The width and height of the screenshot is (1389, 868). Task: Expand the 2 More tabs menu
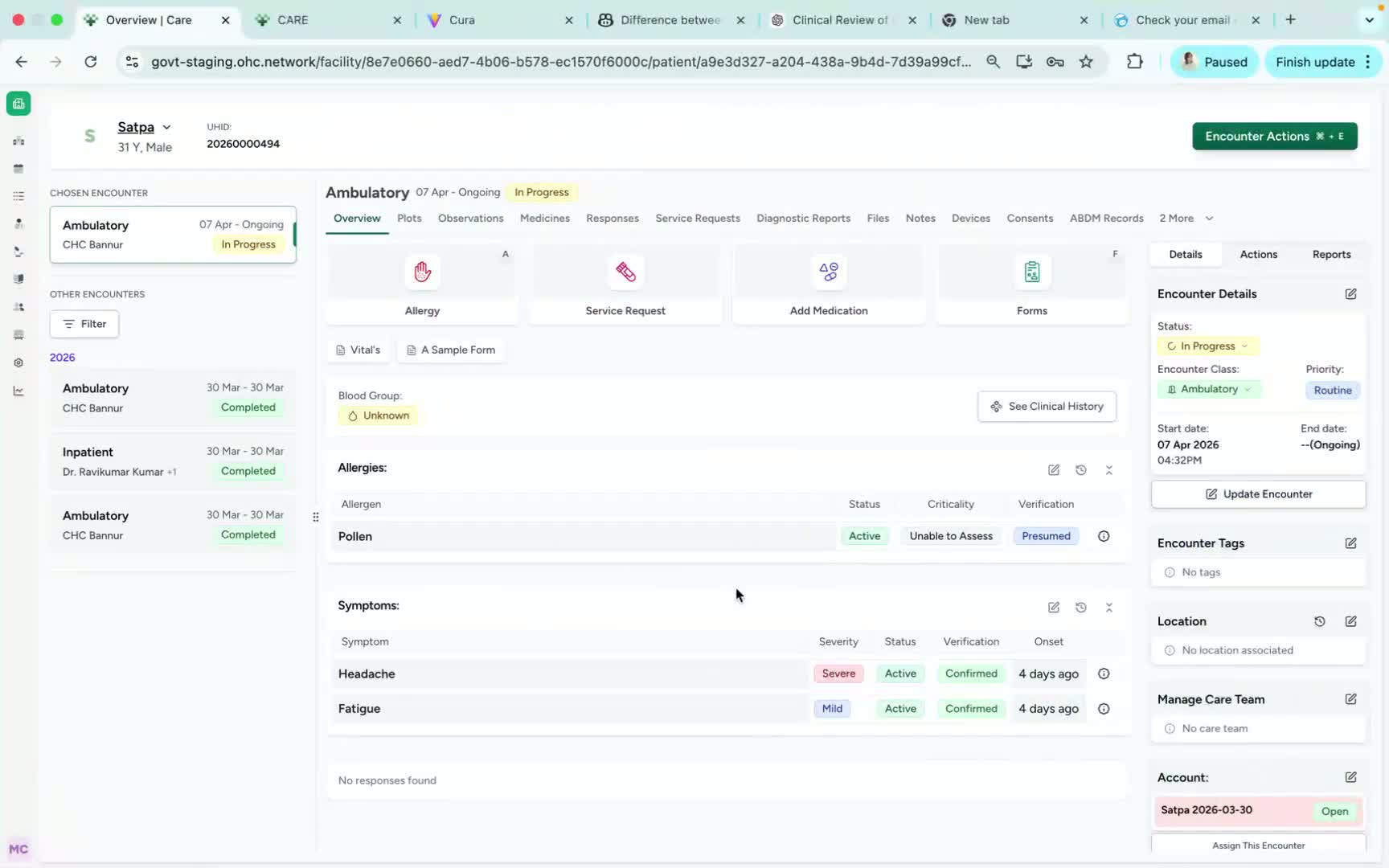[x=1186, y=219]
